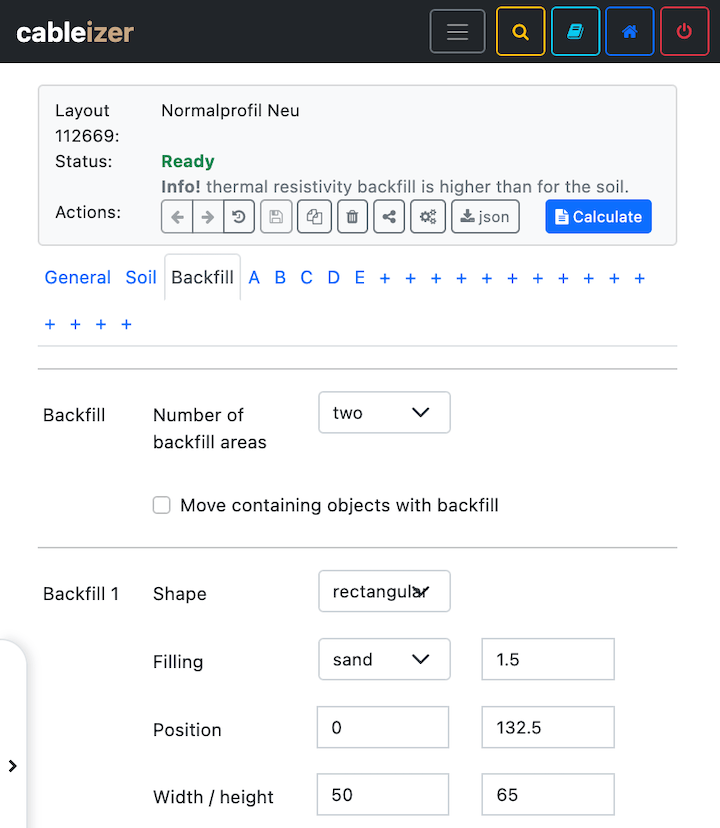Go to home via house icon

[630, 32]
